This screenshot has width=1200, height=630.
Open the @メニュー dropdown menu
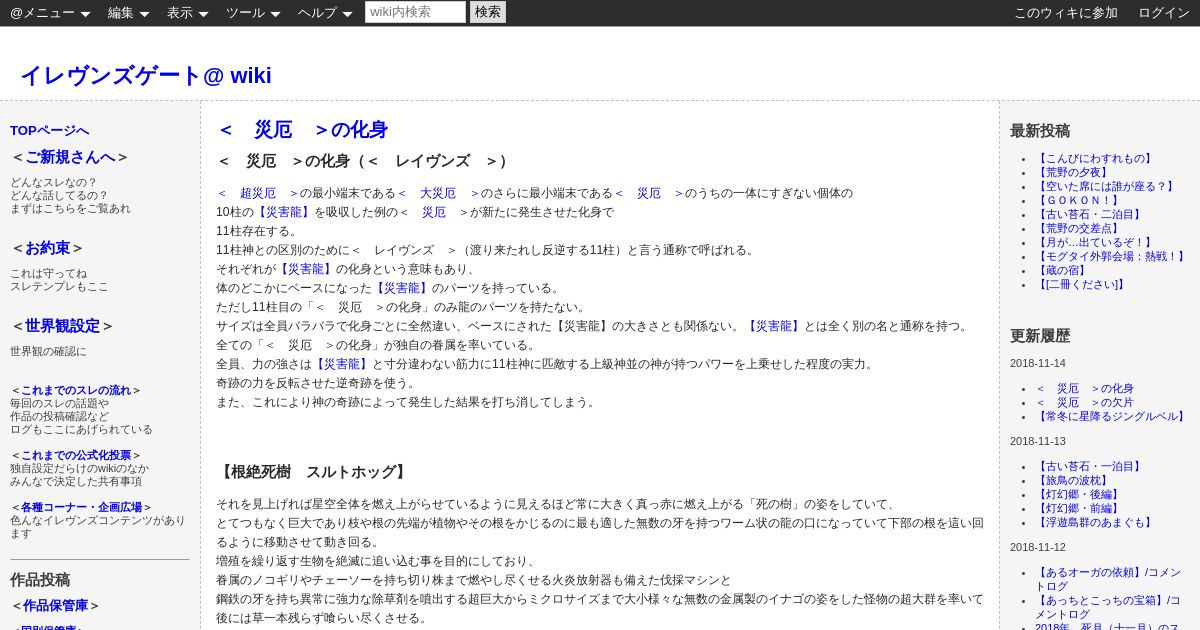tap(50, 13)
